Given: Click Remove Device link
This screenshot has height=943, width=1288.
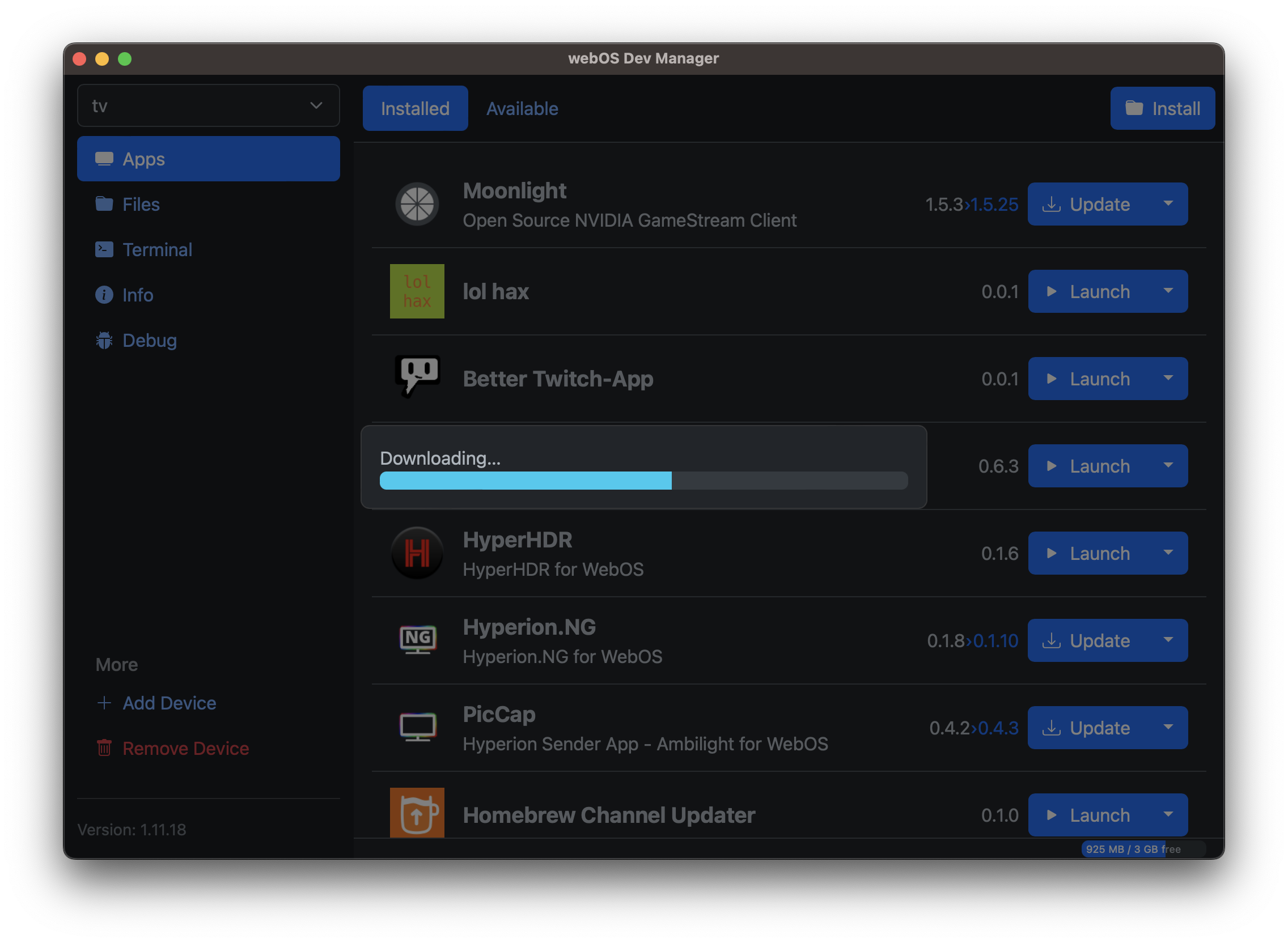Looking at the screenshot, I should pos(185,749).
